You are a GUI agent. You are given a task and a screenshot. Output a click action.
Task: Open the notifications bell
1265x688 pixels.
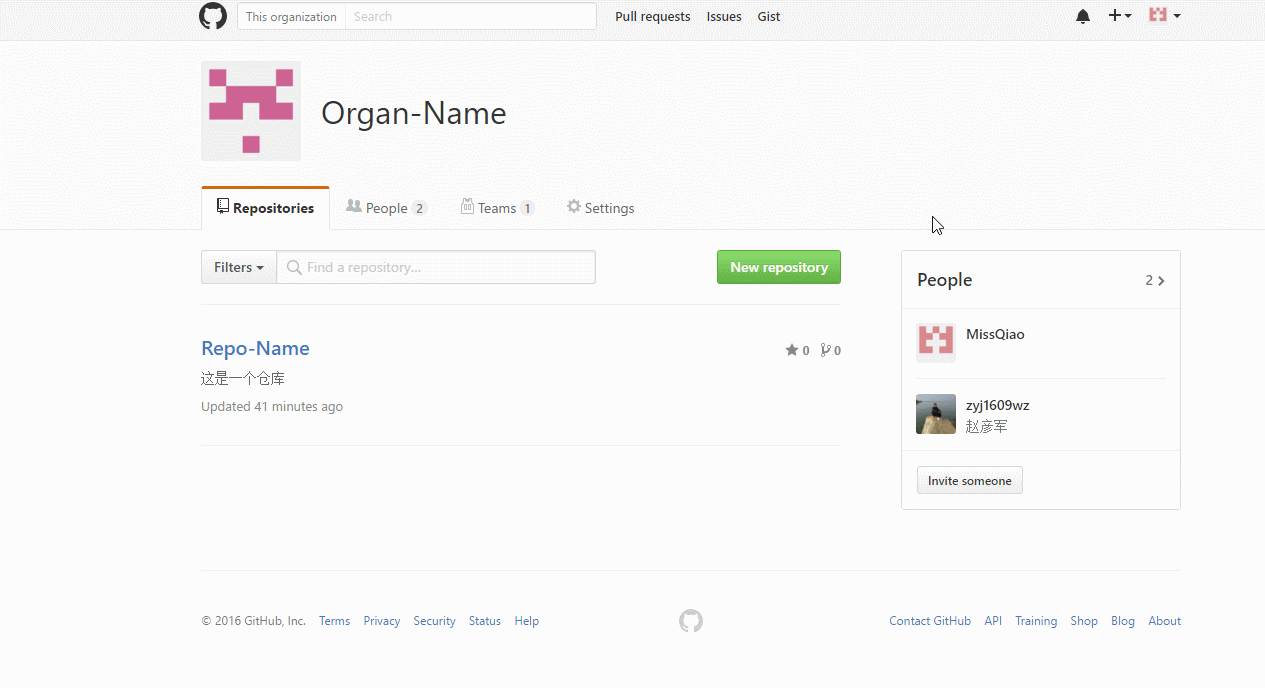[1083, 16]
